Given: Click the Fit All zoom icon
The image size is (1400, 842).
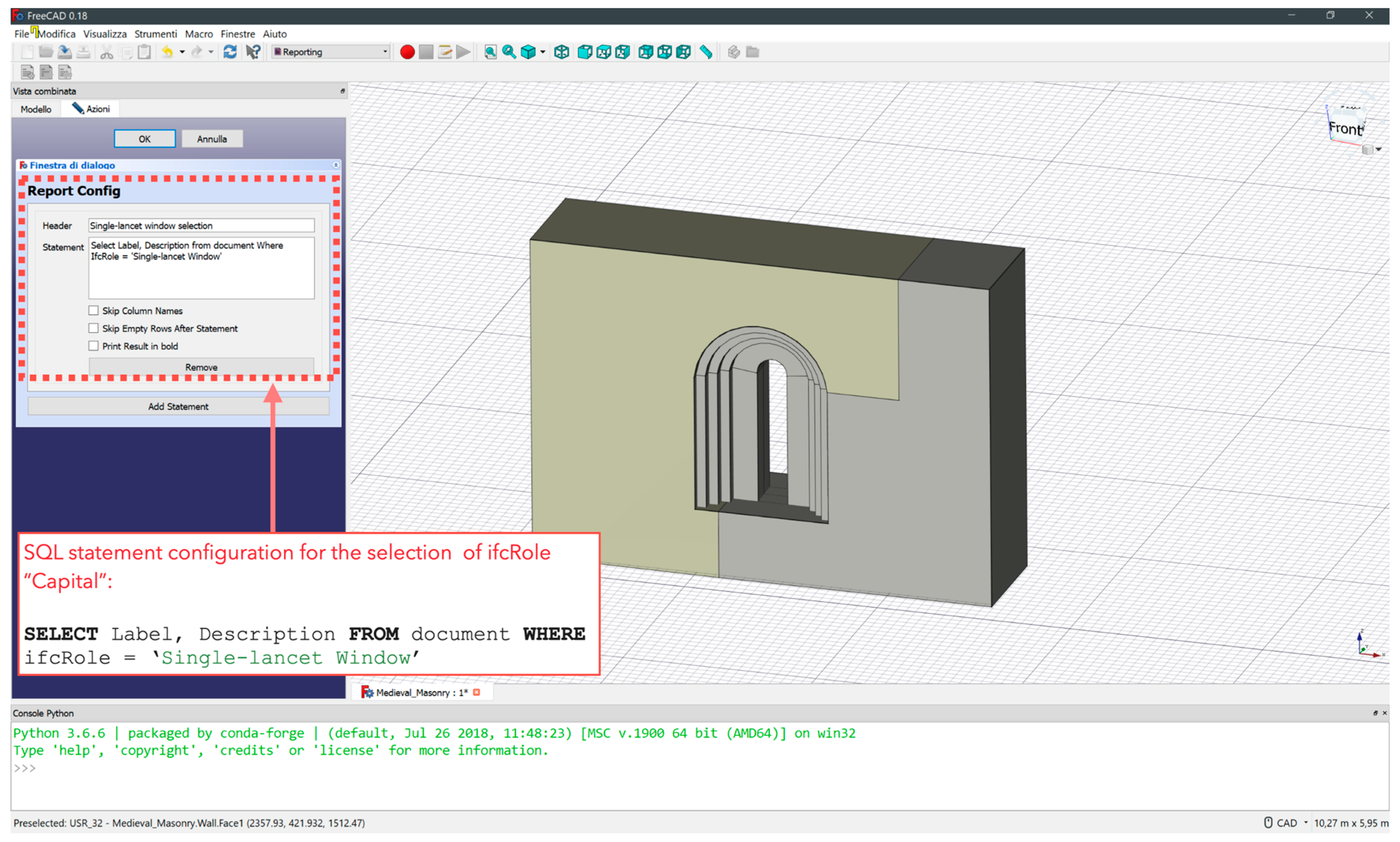Looking at the screenshot, I should 490,52.
